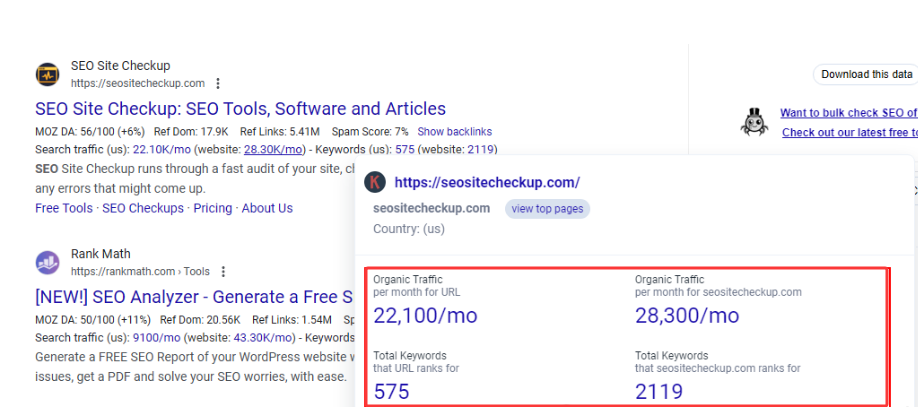Click the SEO Site Checkup favicon
Image resolution: width=918 pixels, height=407 pixels.
[x=47, y=75]
